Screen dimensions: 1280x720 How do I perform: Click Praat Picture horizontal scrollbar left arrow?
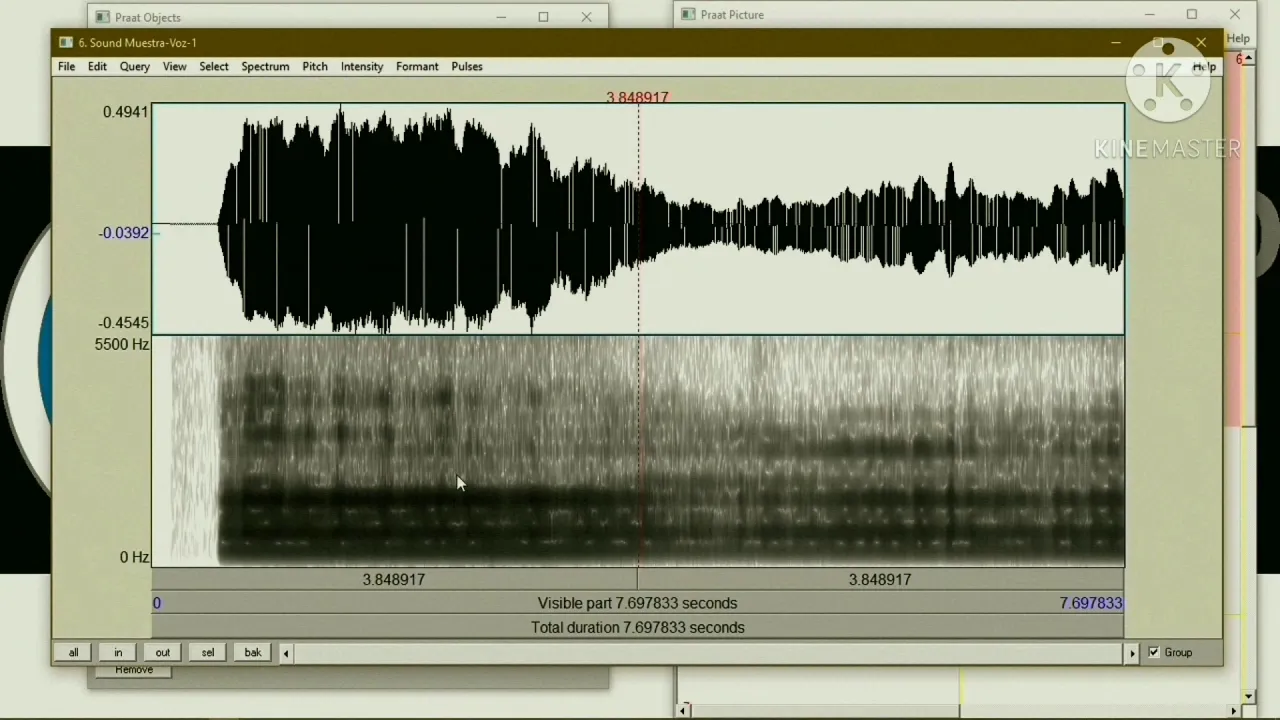tap(684, 711)
